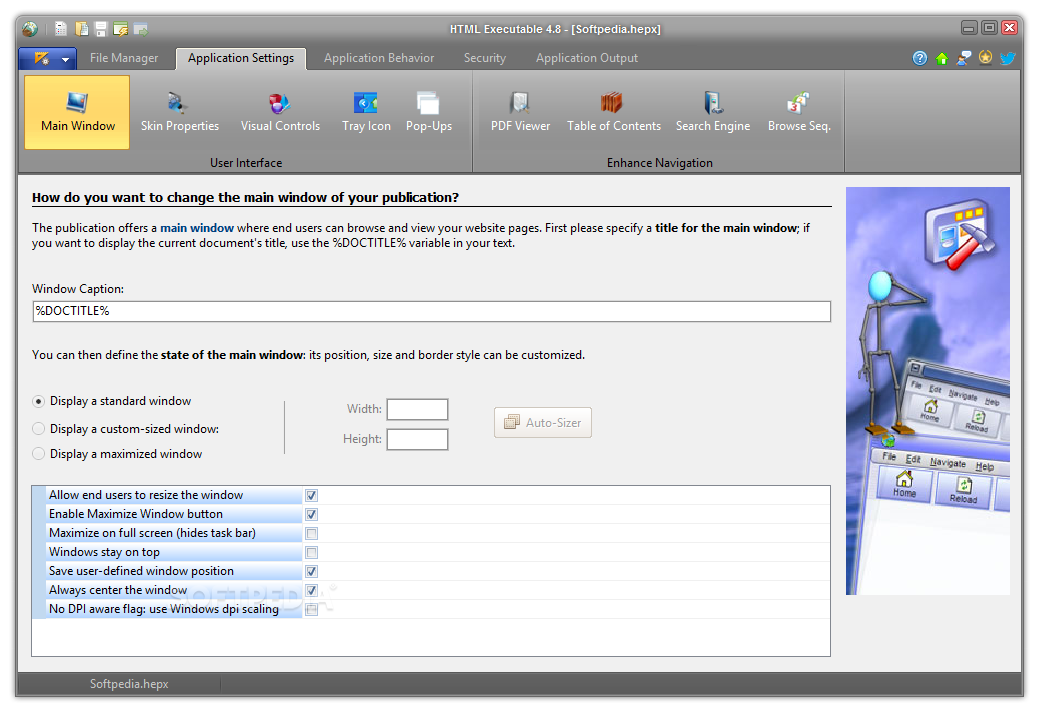1039x712 pixels.
Task: Click the Height input field
Action: [417, 439]
